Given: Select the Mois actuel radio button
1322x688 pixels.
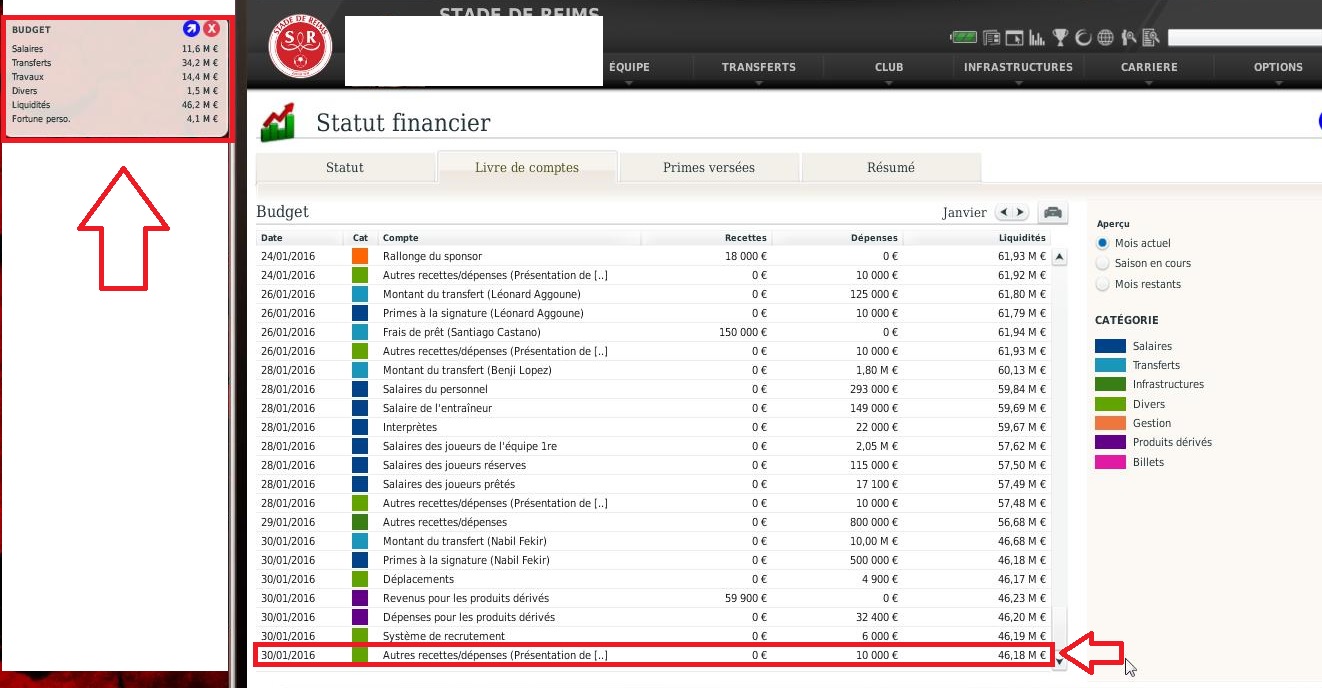Looking at the screenshot, I should coord(1103,243).
